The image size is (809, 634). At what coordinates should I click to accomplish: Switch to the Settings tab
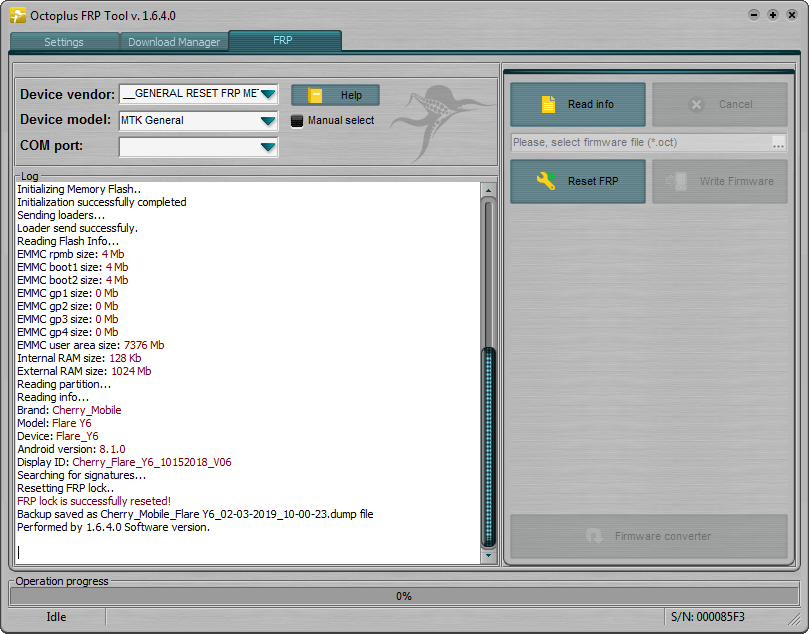[x=64, y=42]
